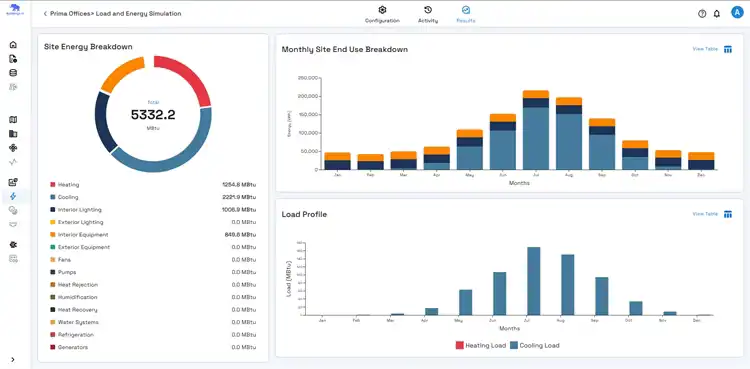Viewport: 750px width, 369px height.
Task: Open the buildings icon in sidebar
Action: (x=13, y=134)
